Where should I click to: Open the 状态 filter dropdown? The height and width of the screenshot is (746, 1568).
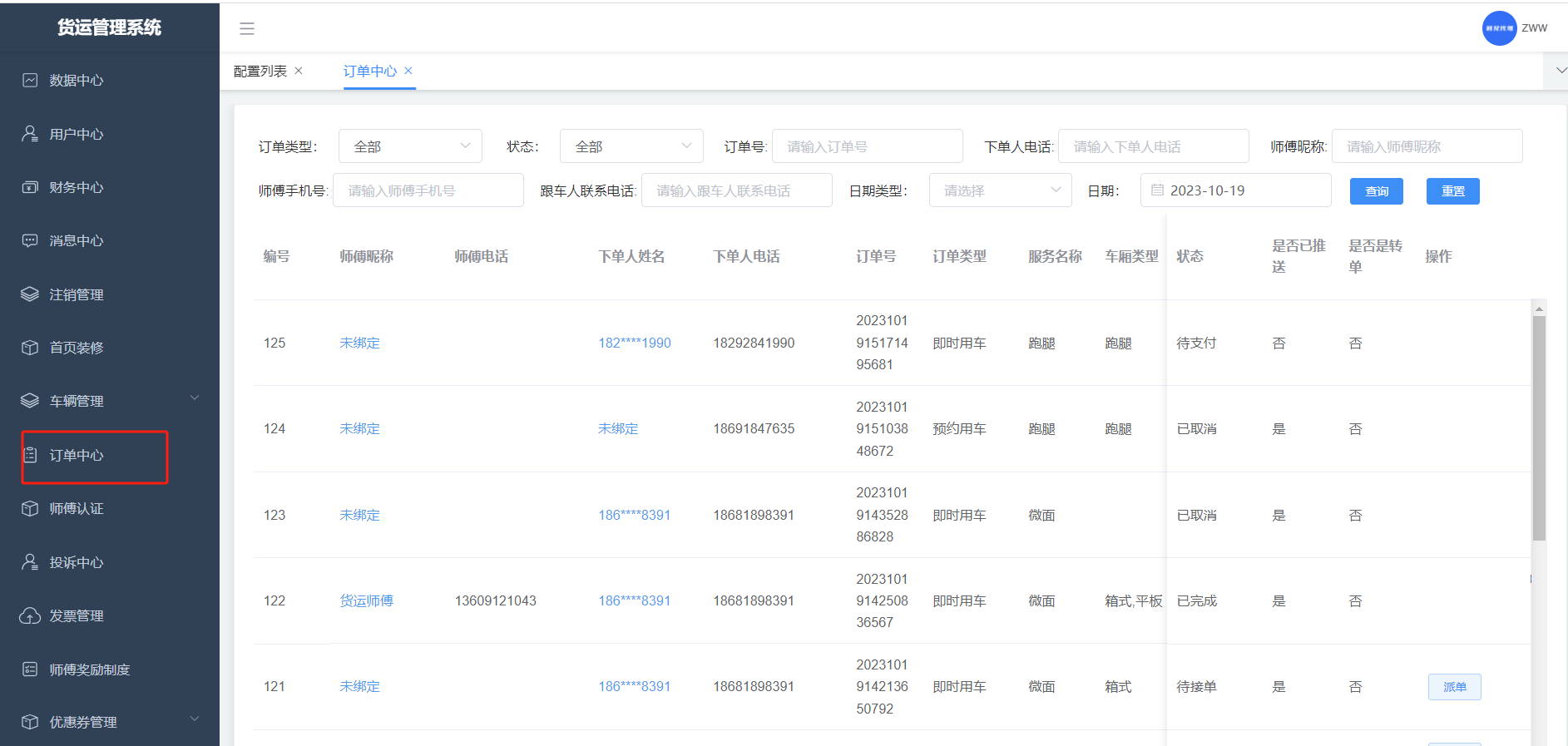click(631, 146)
